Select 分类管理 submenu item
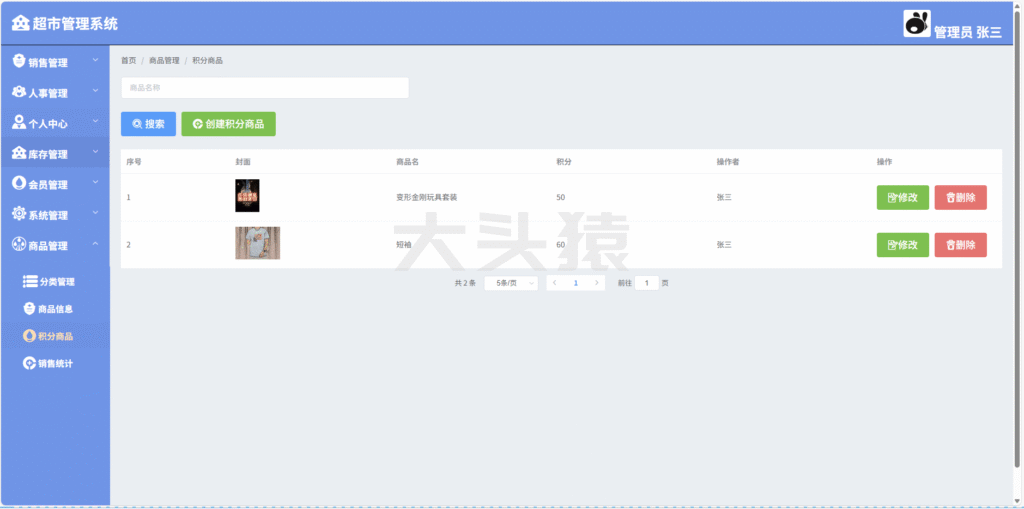This screenshot has width=1024, height=509. click(55, 282)
